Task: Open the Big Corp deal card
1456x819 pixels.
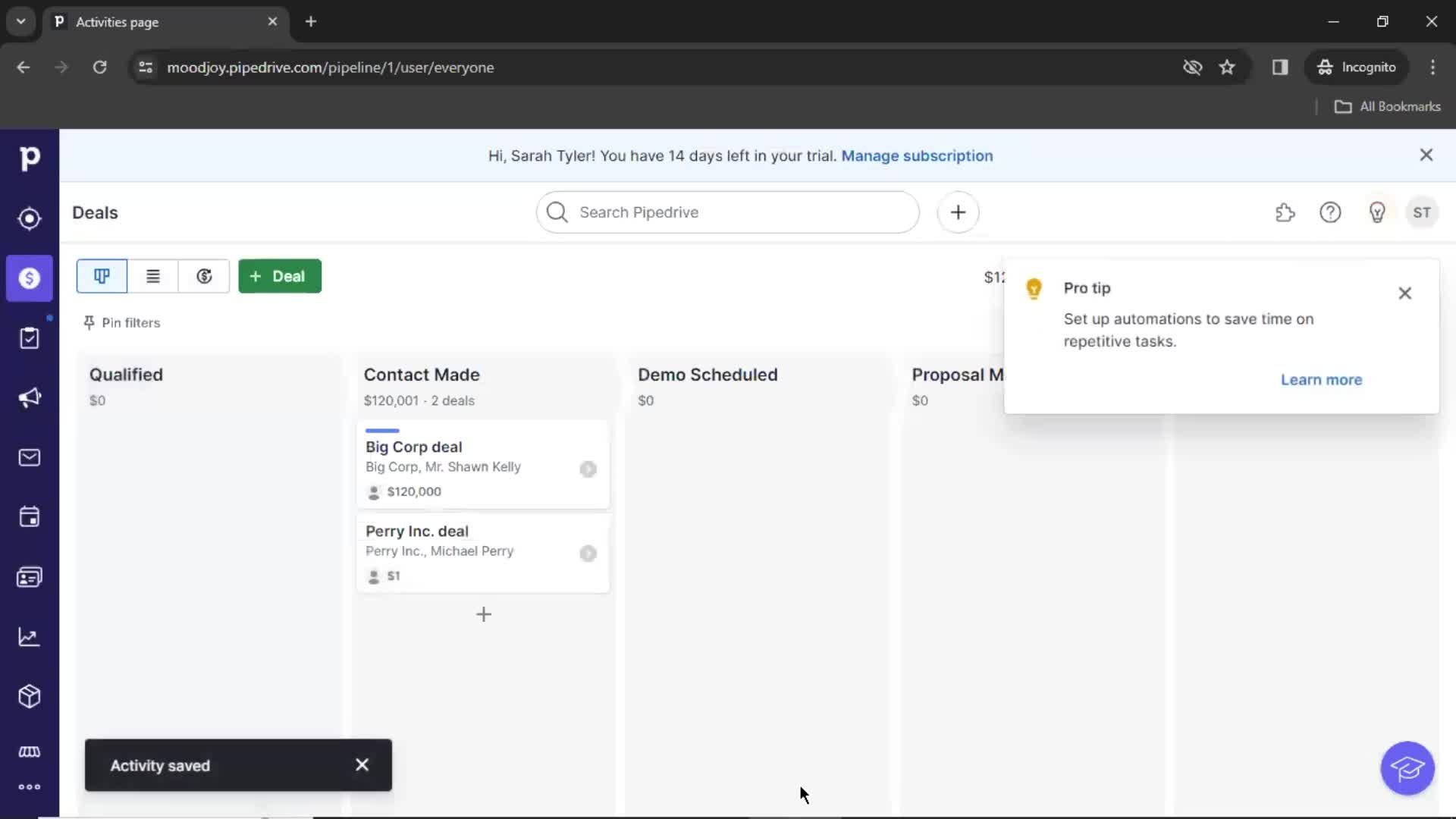Action: tap(483, 464)
